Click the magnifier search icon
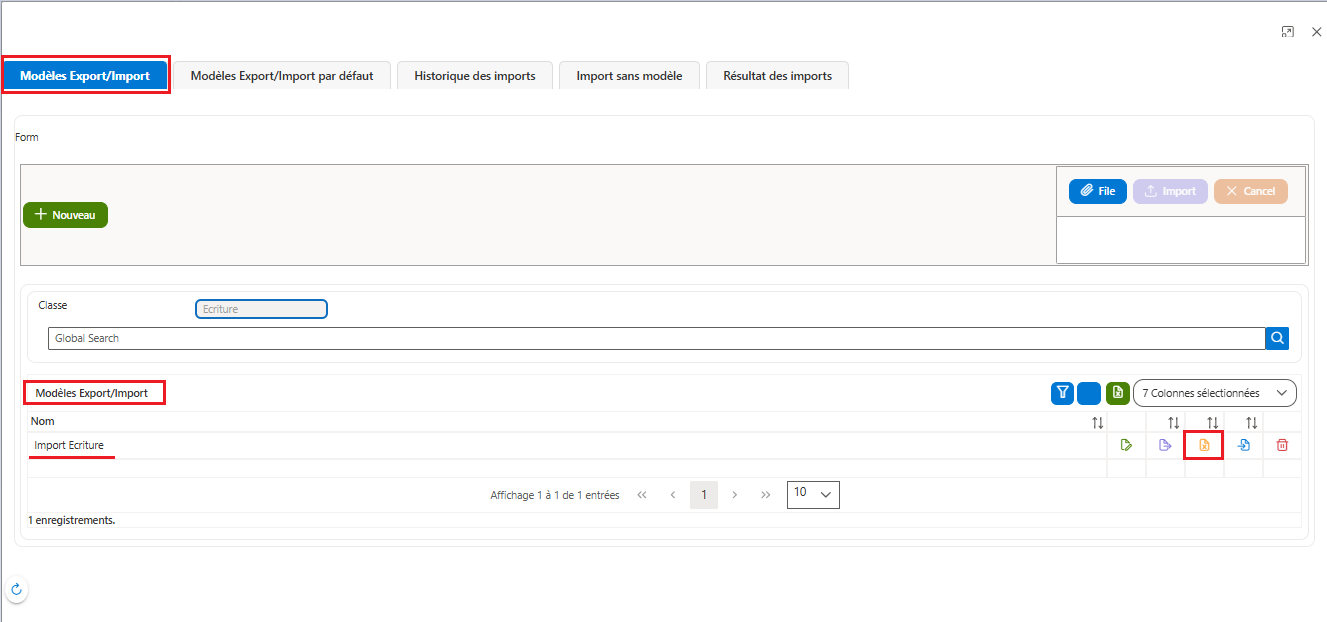This screenshot has height=622, width=1327. click(1277, 338)
